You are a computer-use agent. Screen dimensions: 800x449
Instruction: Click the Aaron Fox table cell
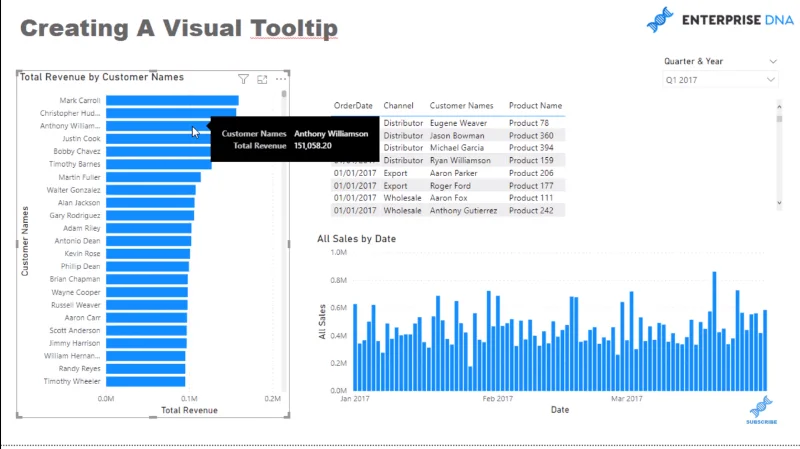[x=448, y=198]
